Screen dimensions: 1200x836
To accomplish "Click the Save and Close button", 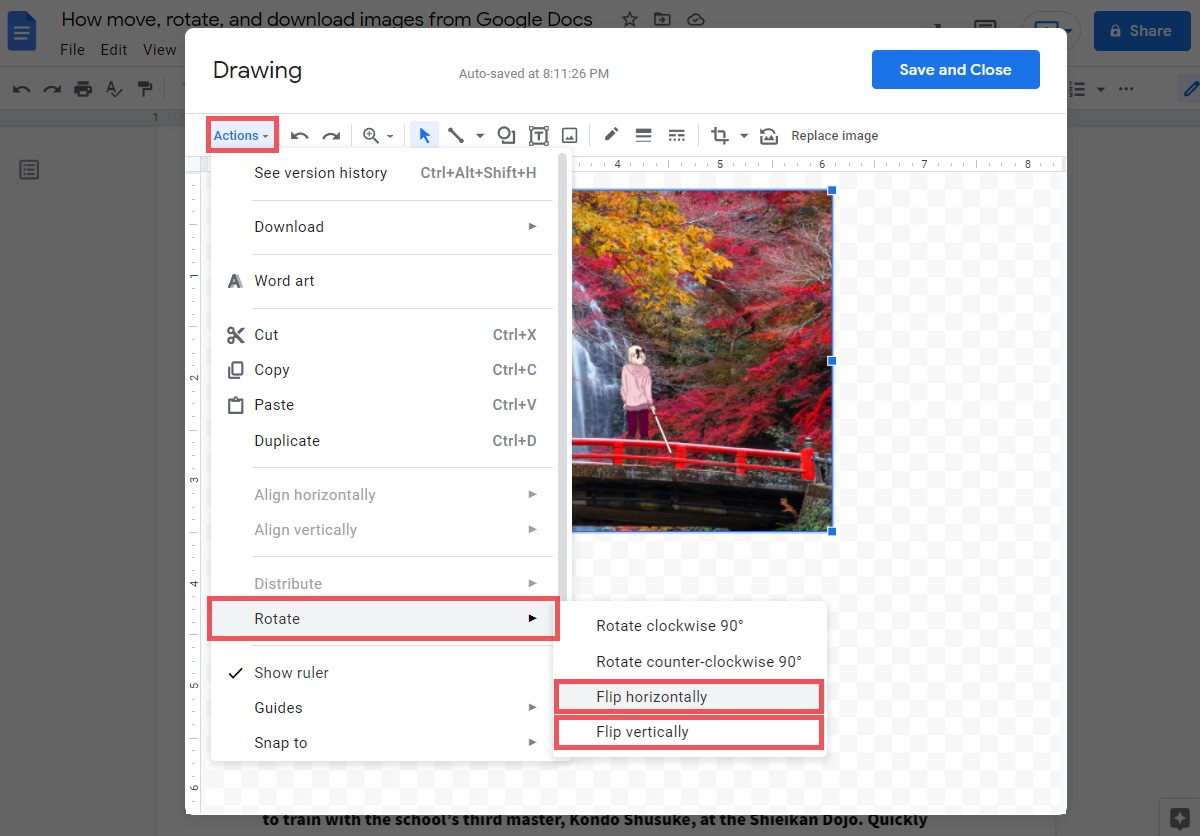I will coord(955,69).
